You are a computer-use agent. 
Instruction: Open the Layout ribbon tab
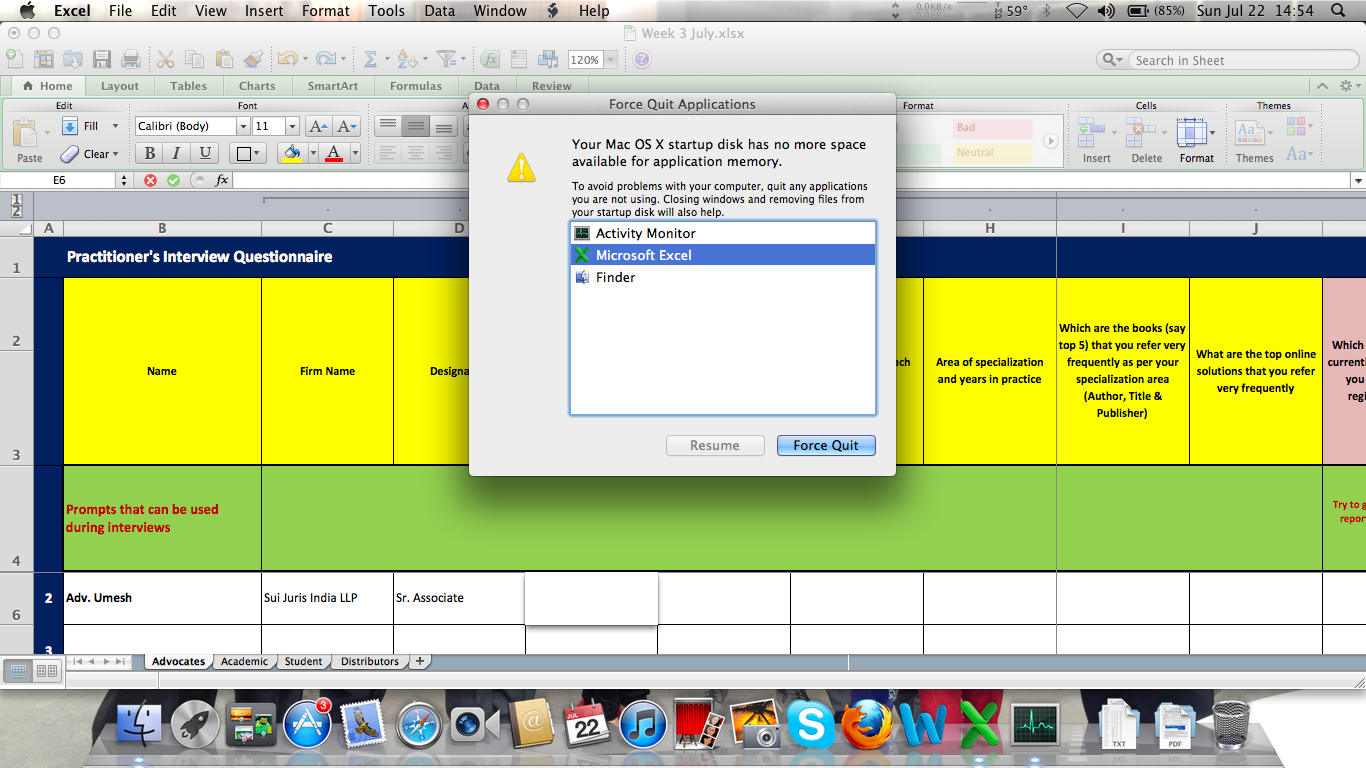120,86
